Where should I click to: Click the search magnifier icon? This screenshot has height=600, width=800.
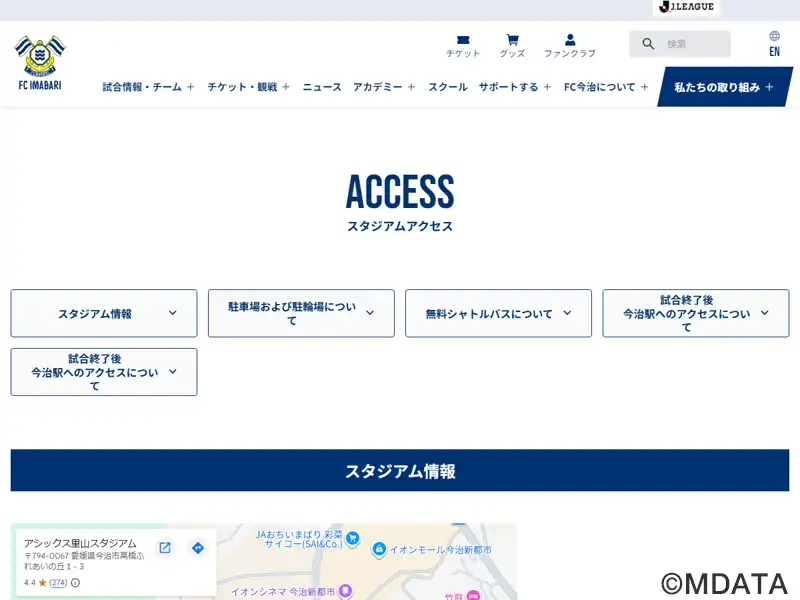pyautogui.click(x=648, y=44)
